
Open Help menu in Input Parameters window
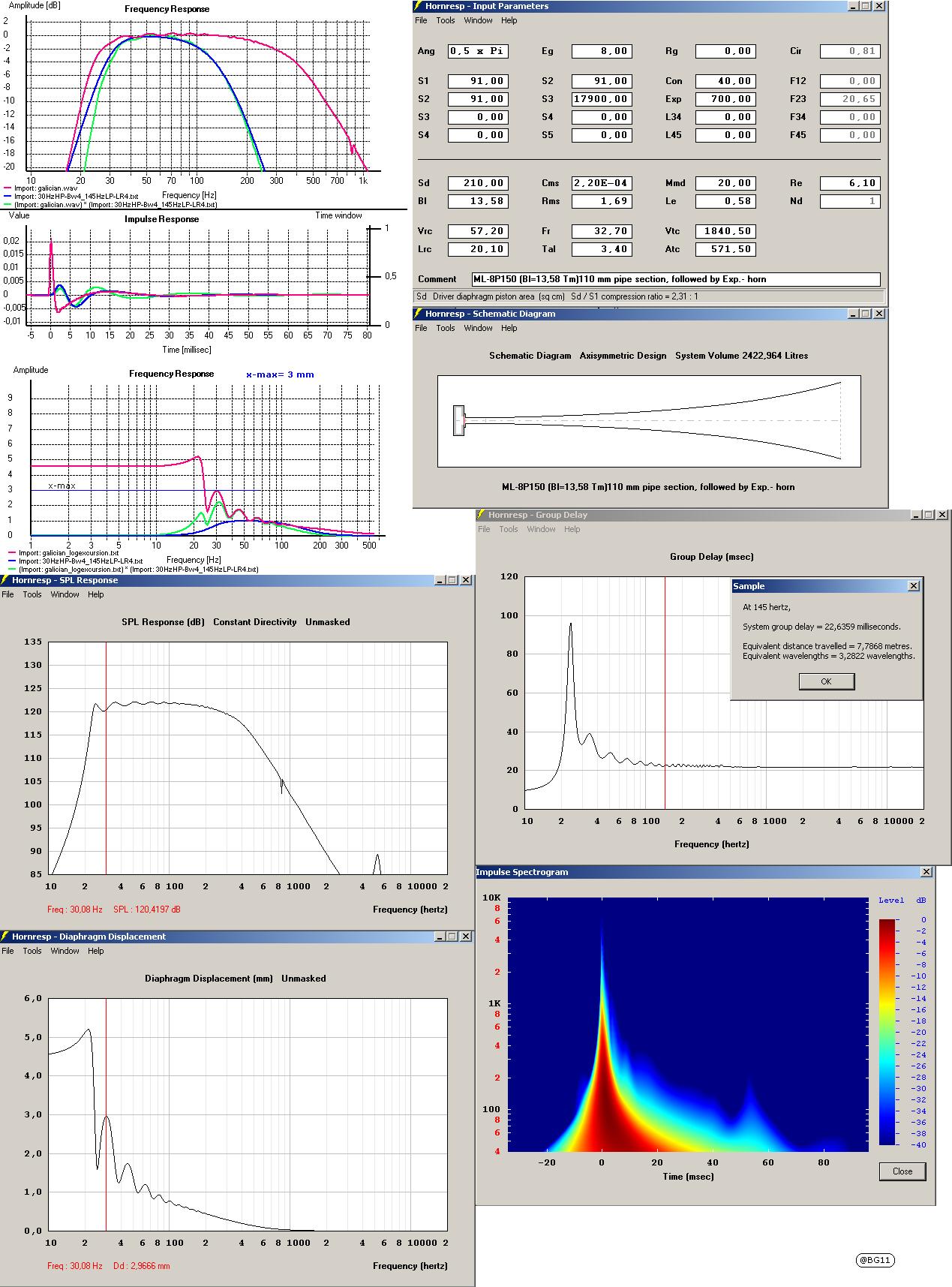click(x=509, y=20)
